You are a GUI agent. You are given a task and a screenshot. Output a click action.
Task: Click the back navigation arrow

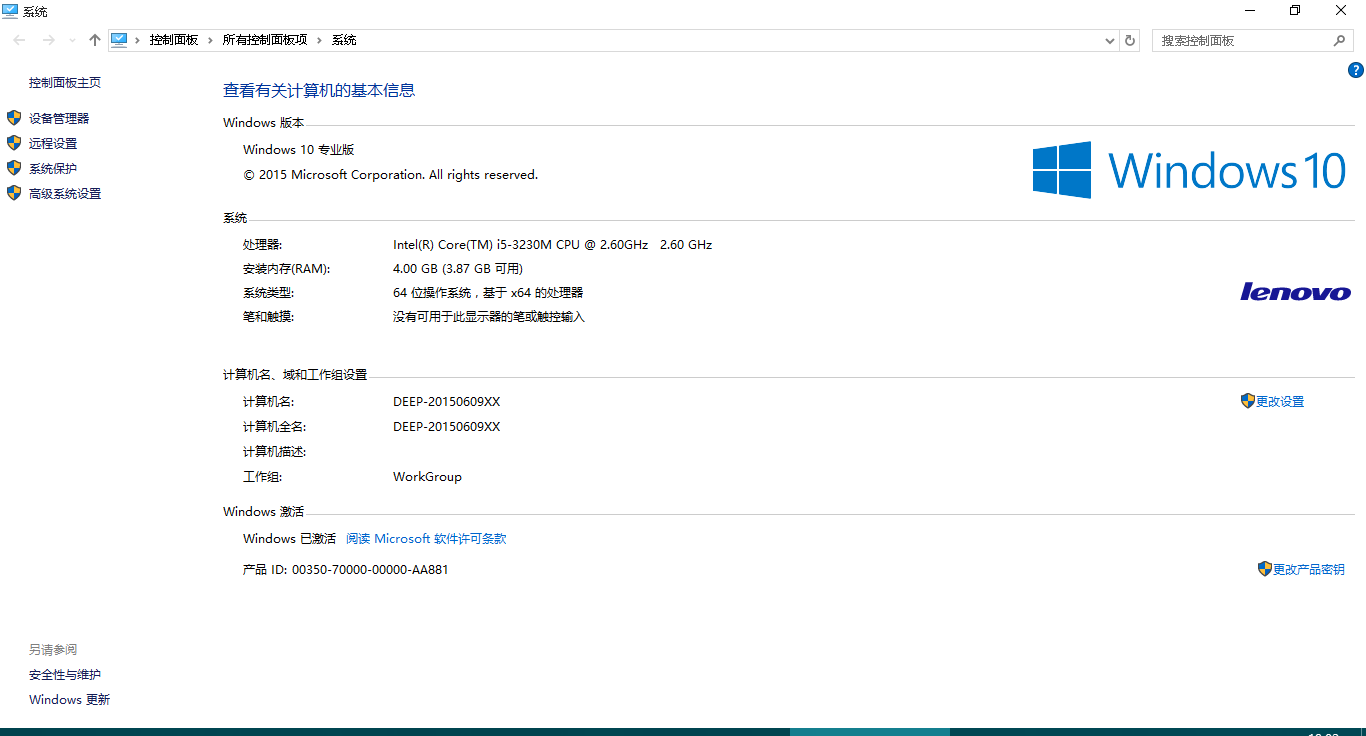[20, 40]
